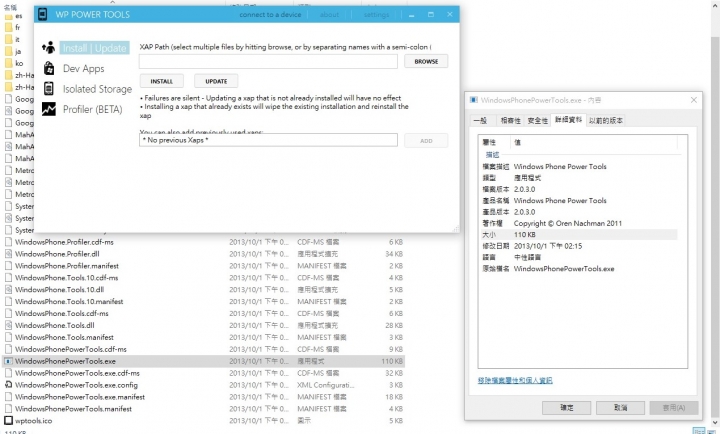Screen dimensions: 720x434
Task: Click the 'it' folder icon in Explorer
Action: point(8,39)
